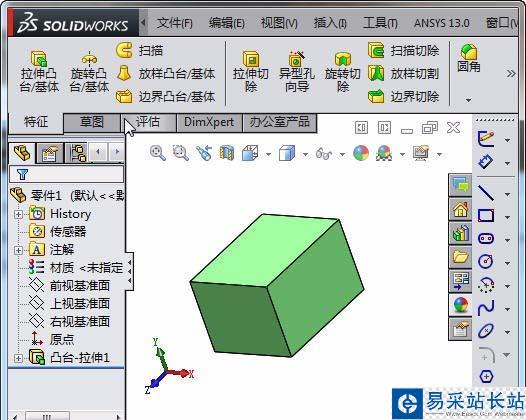Select the Line sketch tool
The height and width of the screenshot is (420, 526).
[x=486, y=193]
